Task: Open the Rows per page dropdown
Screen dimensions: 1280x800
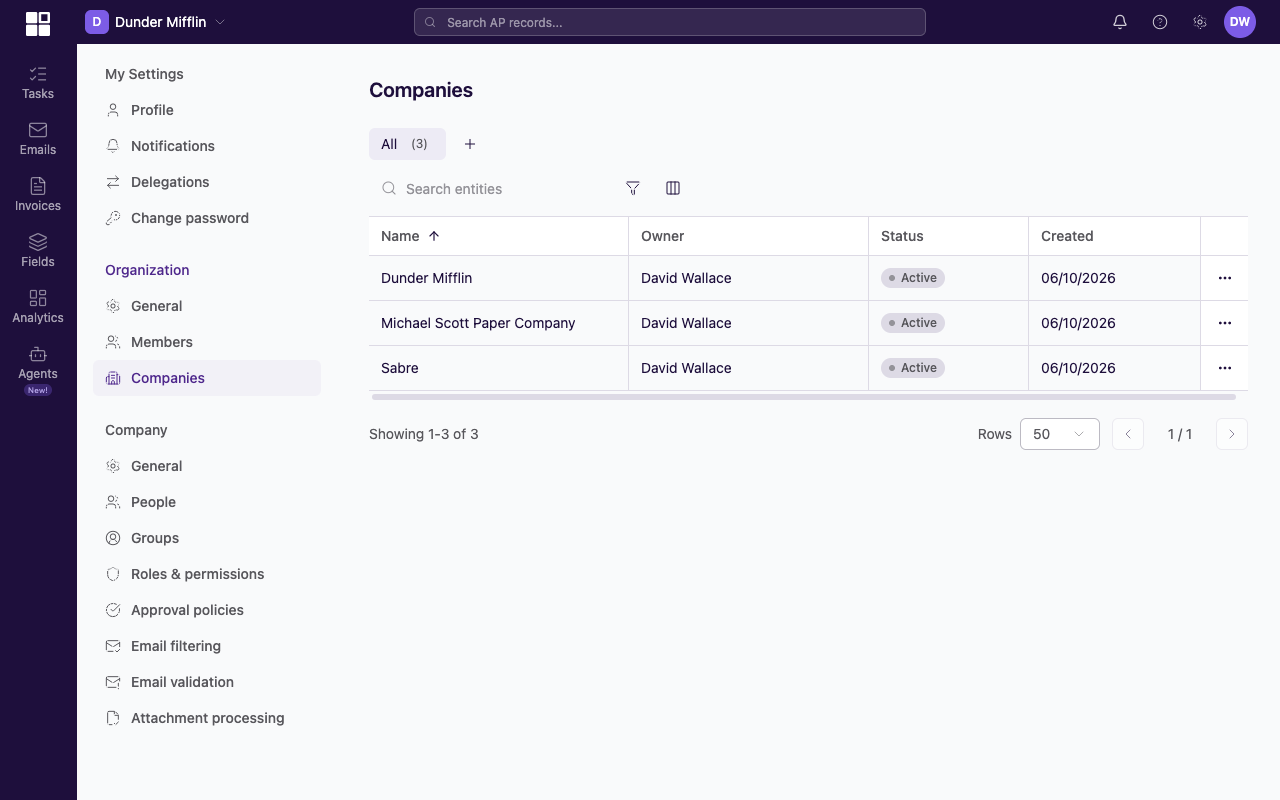Action: click(1060, 434)
